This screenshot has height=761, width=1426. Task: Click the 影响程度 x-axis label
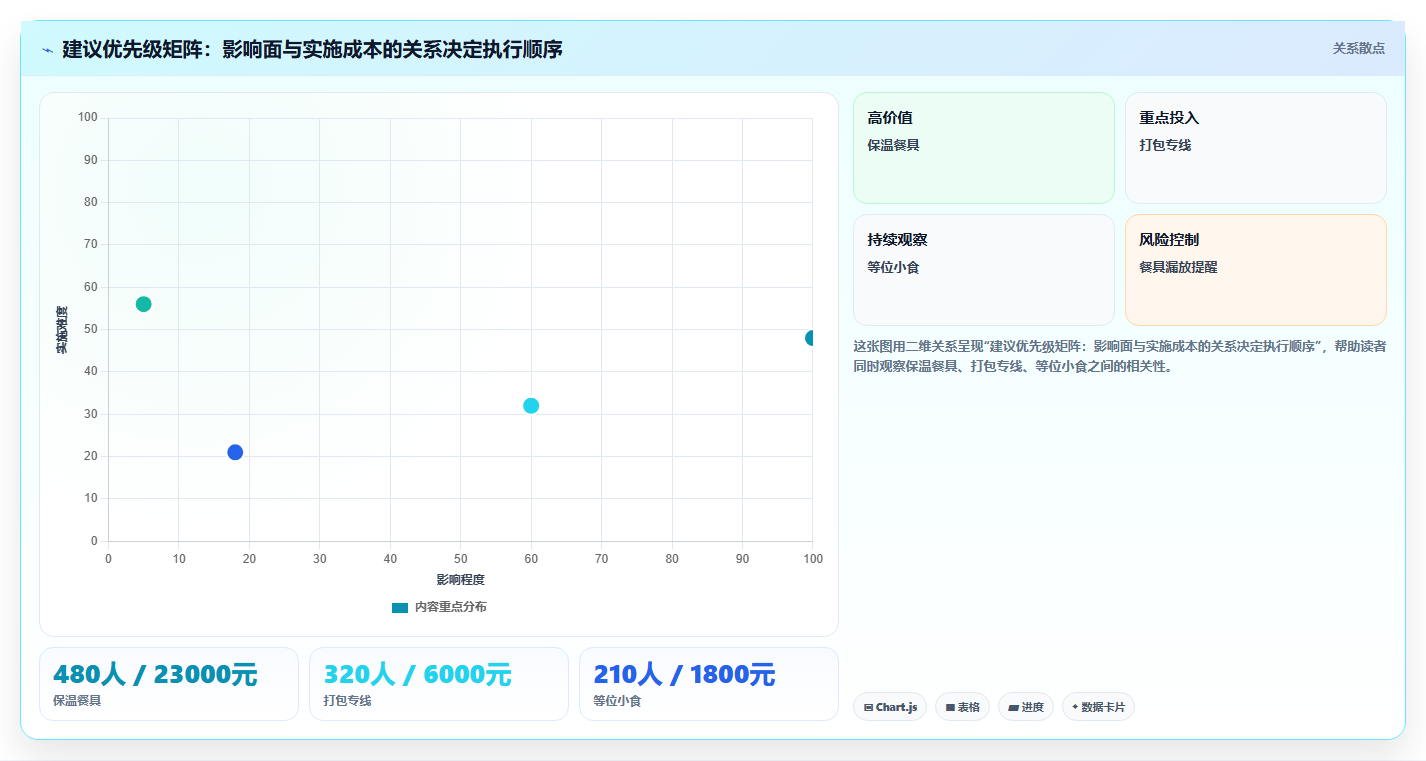(x=460, y=580)
